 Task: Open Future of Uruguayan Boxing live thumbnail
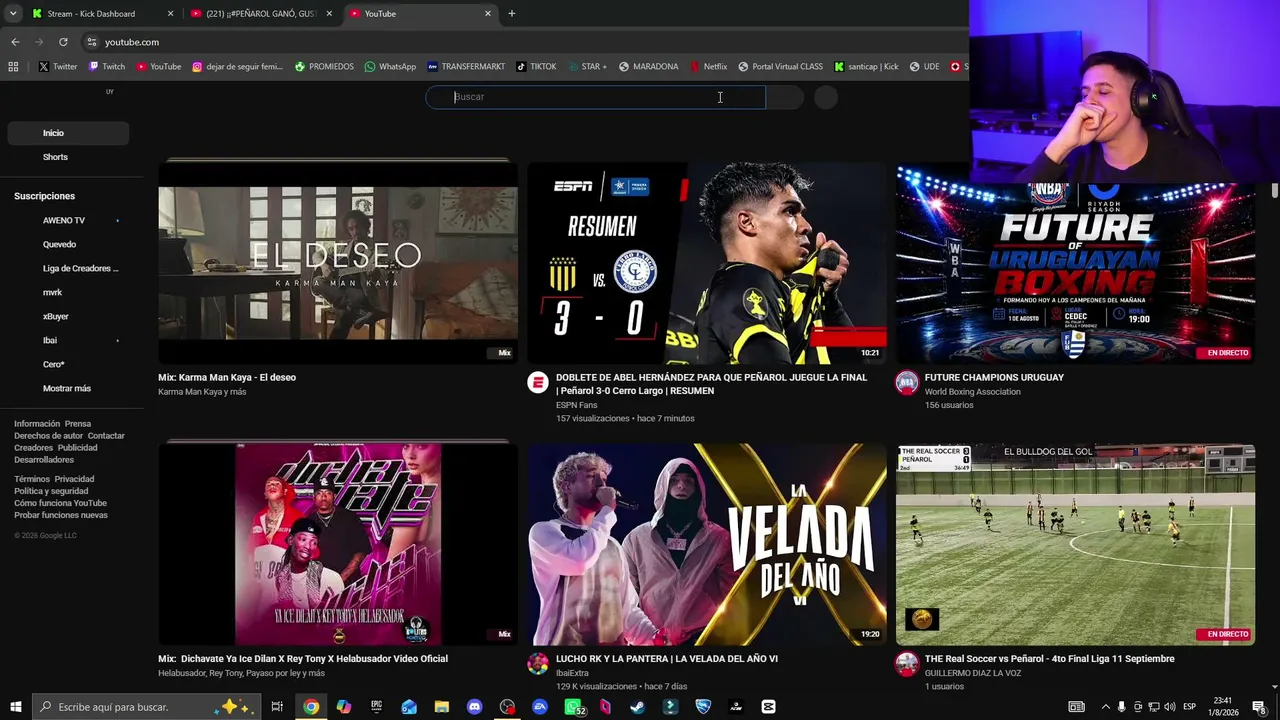(1075, 262)
